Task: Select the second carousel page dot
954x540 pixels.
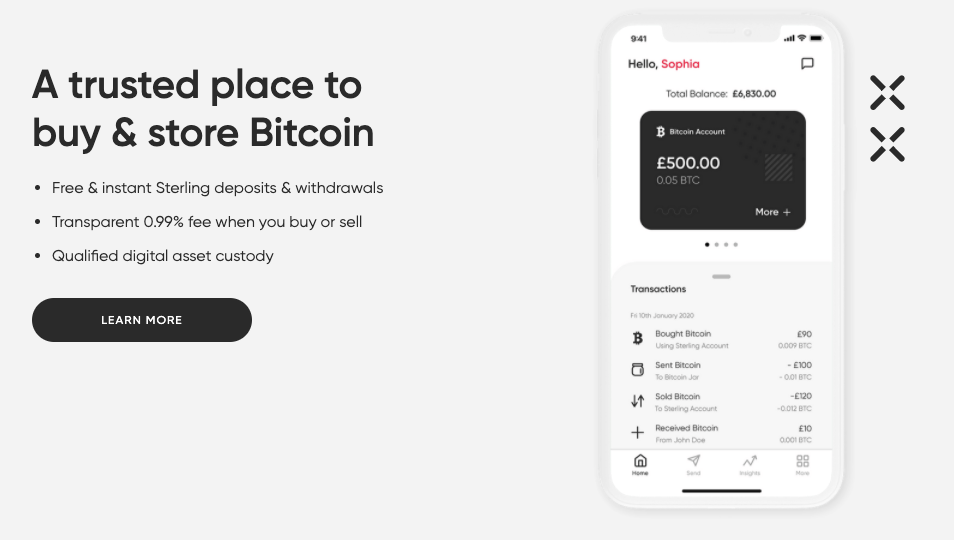Action: tap(717, 244)
